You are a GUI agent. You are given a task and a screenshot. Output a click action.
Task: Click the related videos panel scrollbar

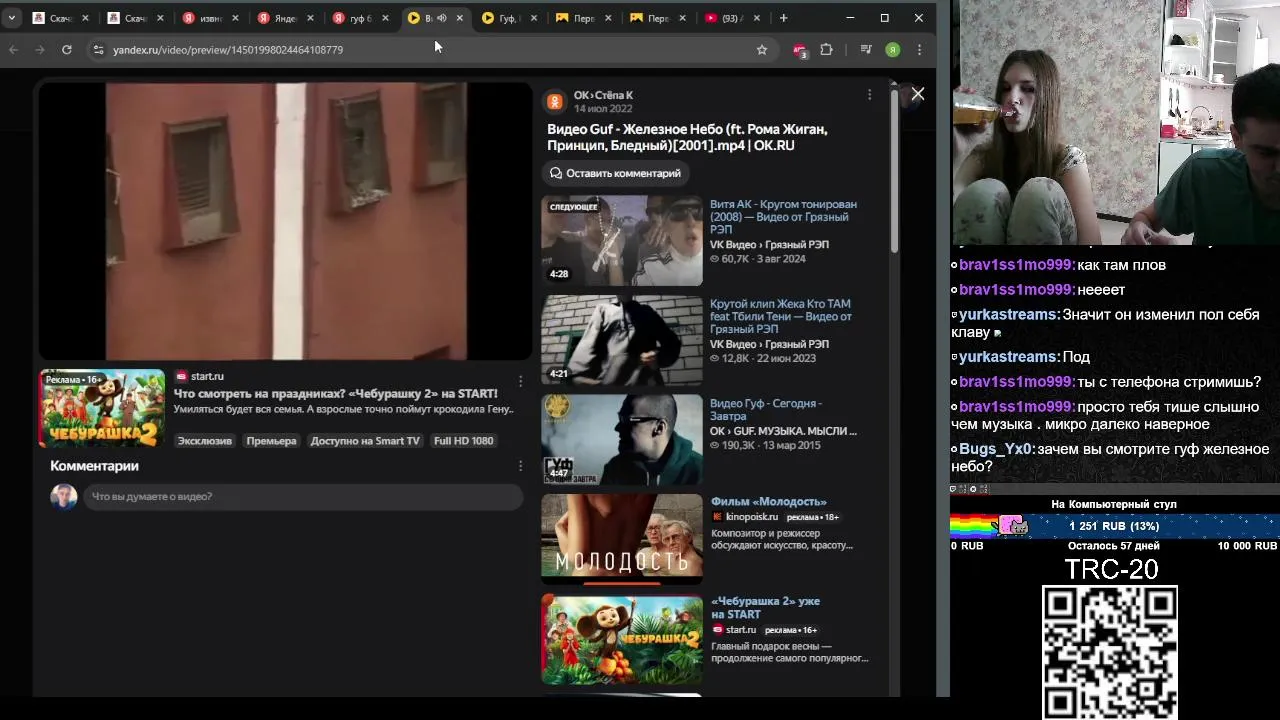pos(895,170)
